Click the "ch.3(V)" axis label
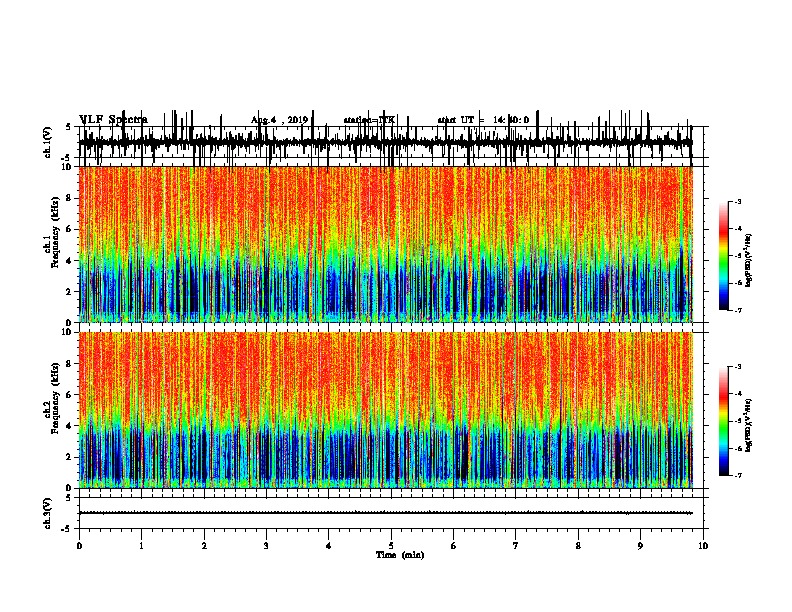 [47, 513]
